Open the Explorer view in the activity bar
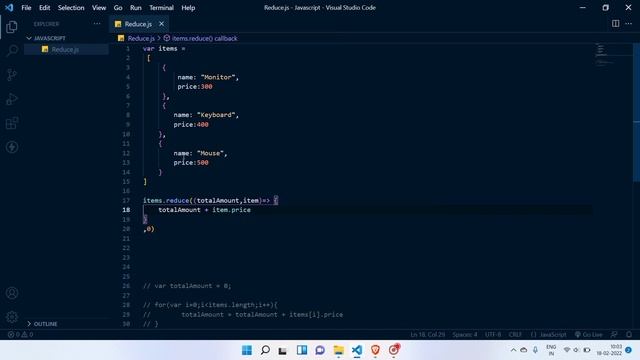This screenshot has width=640, height=360. click(12, 27)
